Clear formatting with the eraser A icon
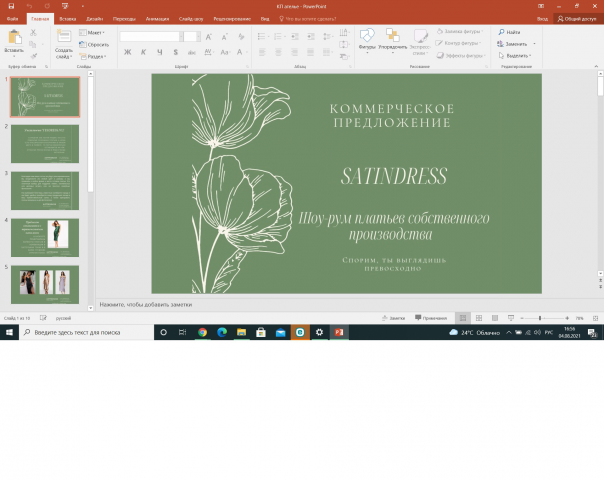 pos(241,37)
